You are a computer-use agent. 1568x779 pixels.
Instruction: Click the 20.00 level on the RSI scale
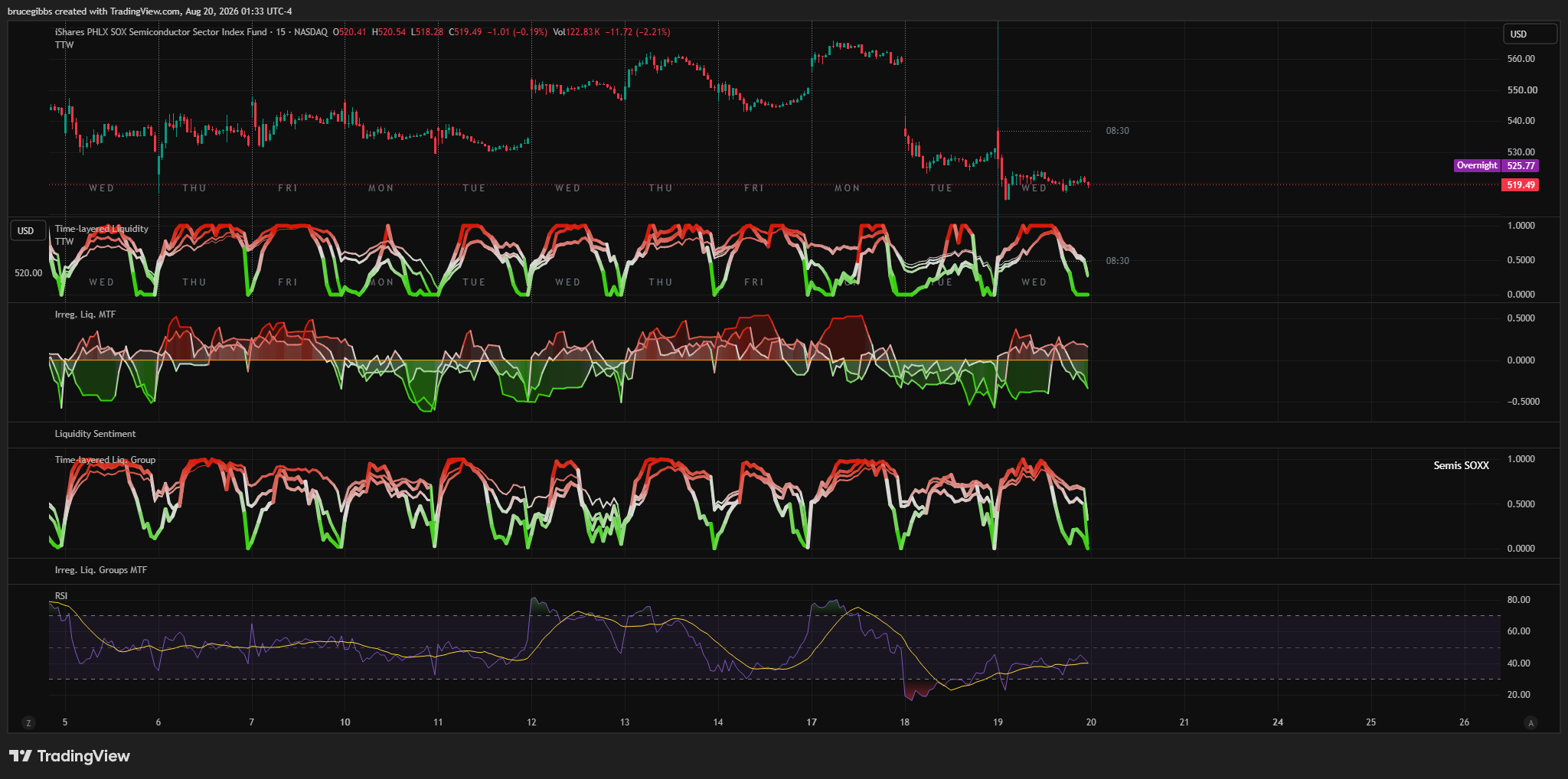point(1519,695)
